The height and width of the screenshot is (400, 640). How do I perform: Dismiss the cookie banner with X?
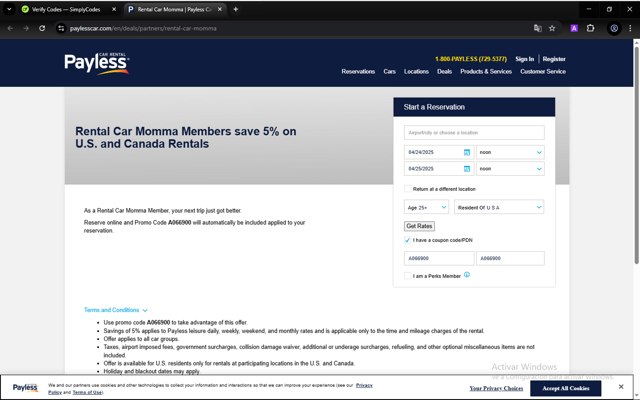tap(621, 387)
